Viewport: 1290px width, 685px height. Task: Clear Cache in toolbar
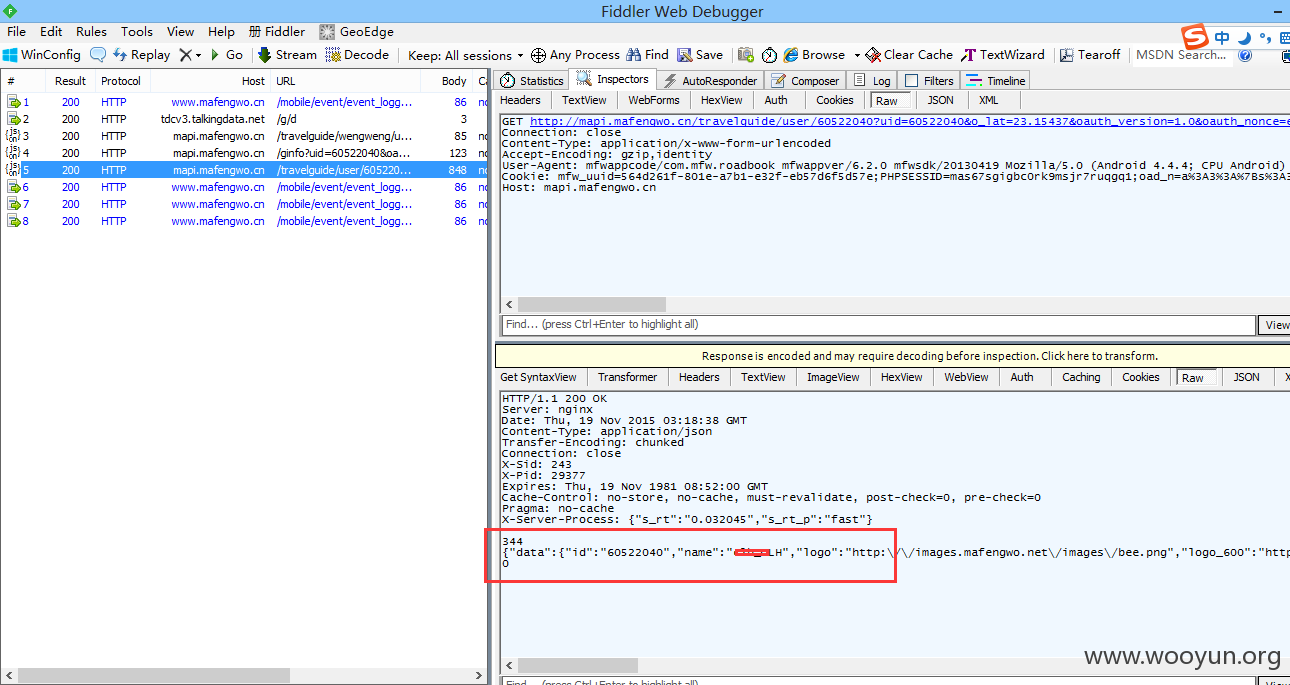point(909,55)
